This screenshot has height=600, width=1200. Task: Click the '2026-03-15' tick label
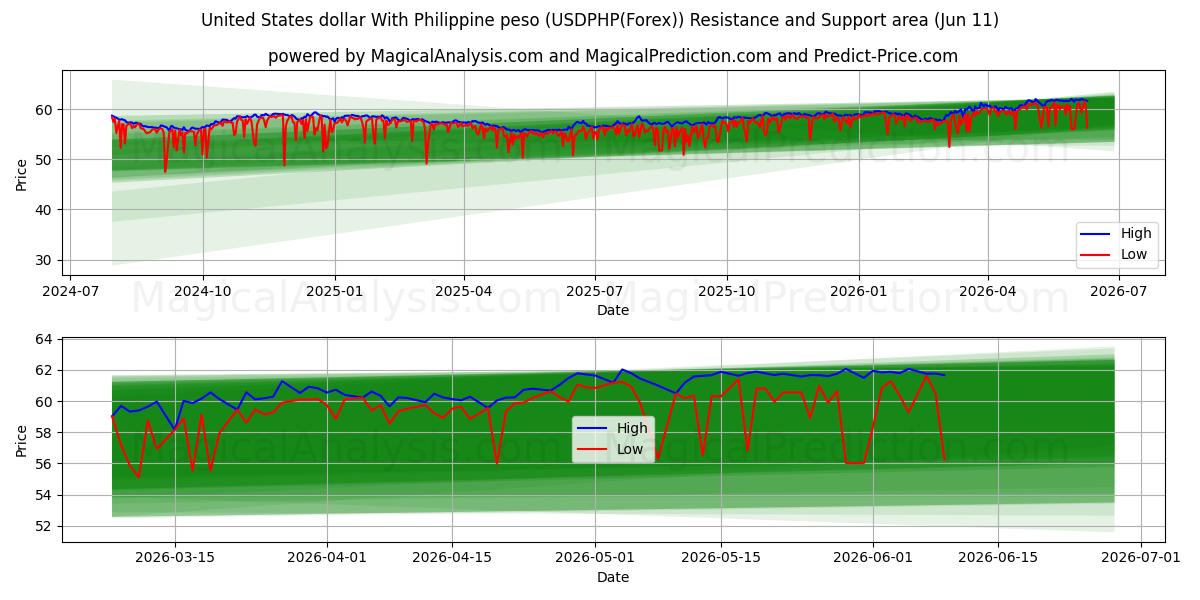pos(175,557)
